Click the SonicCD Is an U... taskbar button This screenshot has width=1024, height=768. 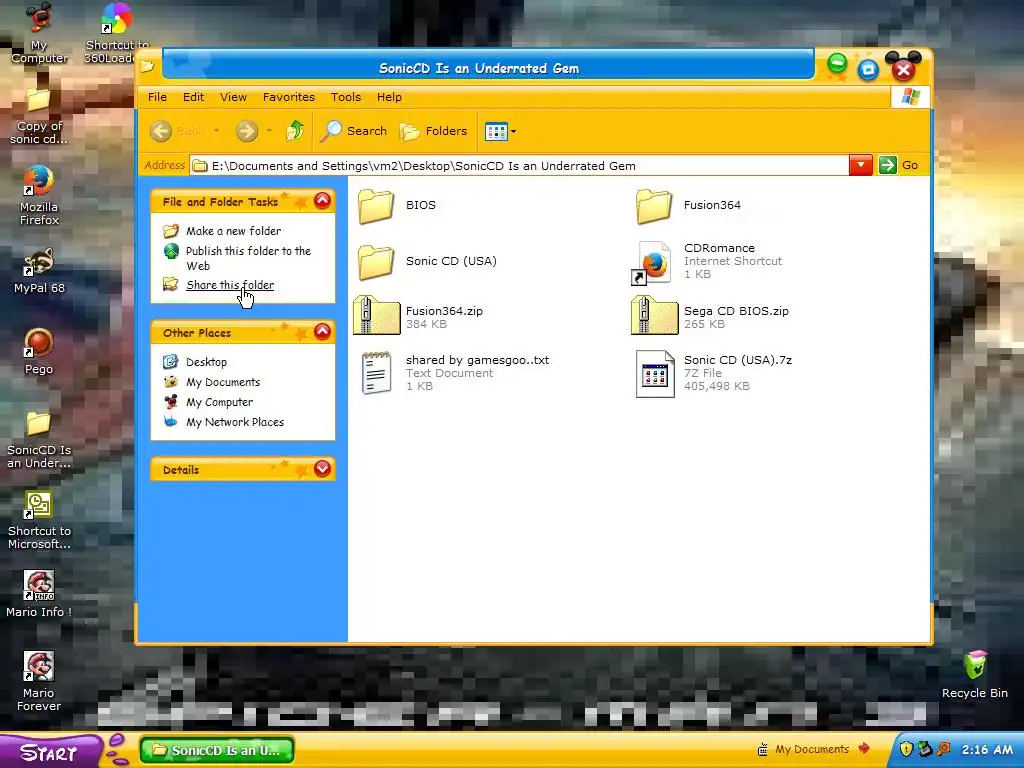217,750
